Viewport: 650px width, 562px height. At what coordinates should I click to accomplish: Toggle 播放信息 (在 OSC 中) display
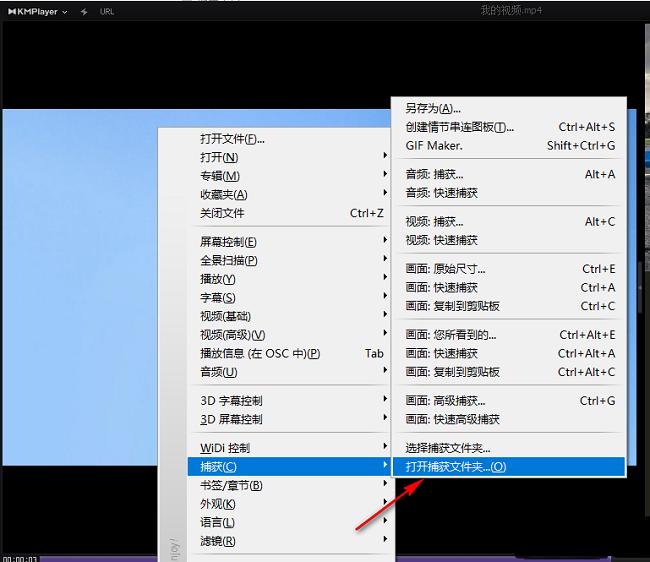260,353
